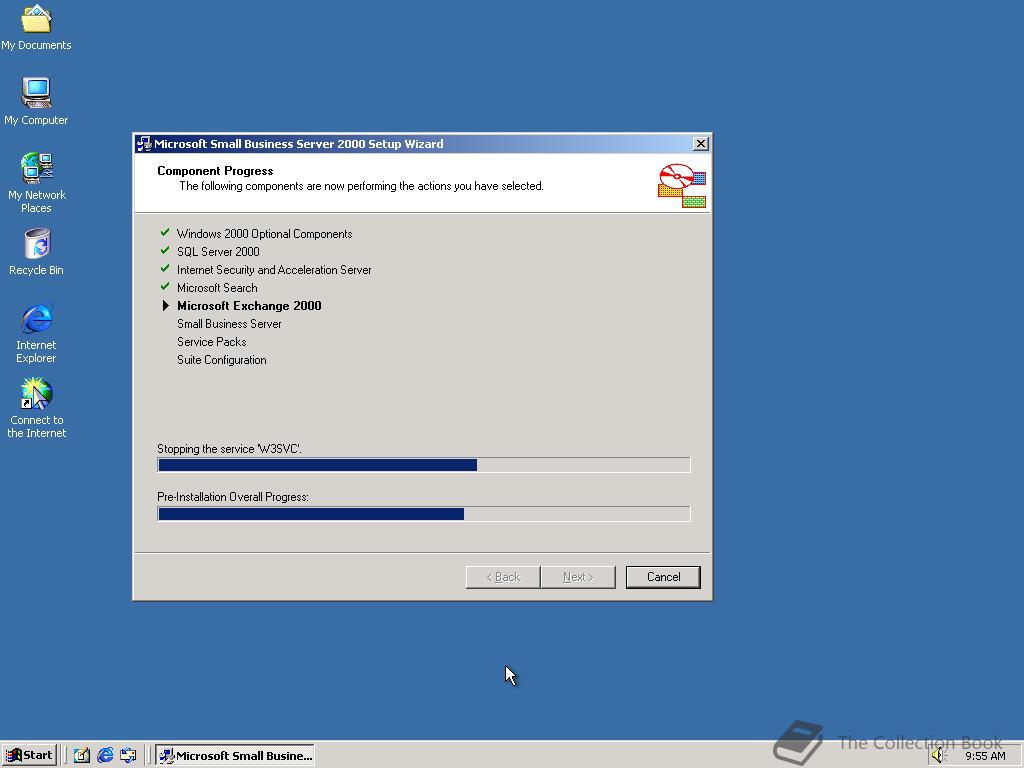This screenshot has width=1024, height=768.
Task: Click the 'Stopping the service W3SVC' progress bar
Action: point(424,465)
